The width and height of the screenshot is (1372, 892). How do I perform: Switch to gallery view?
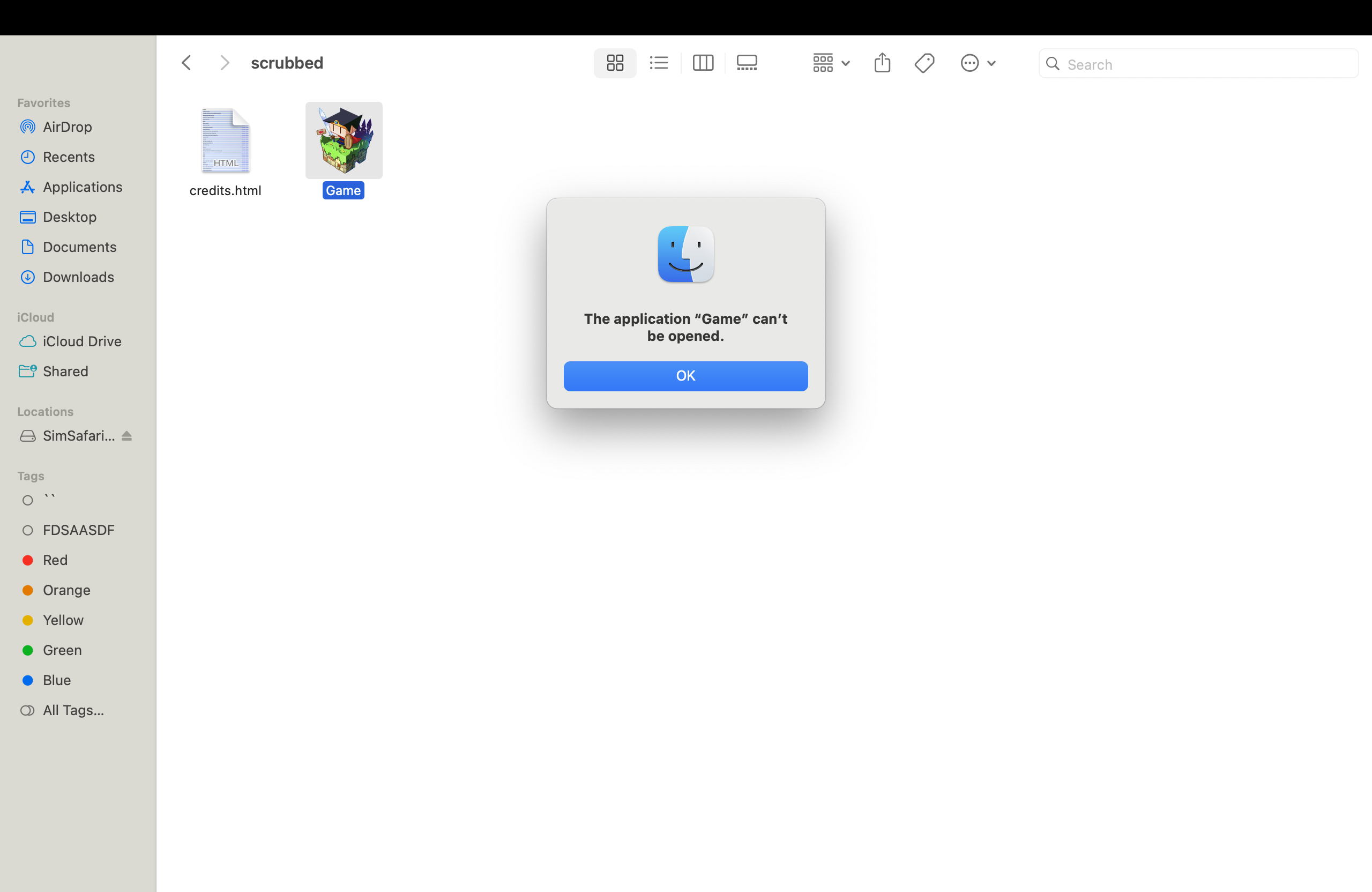747,63
